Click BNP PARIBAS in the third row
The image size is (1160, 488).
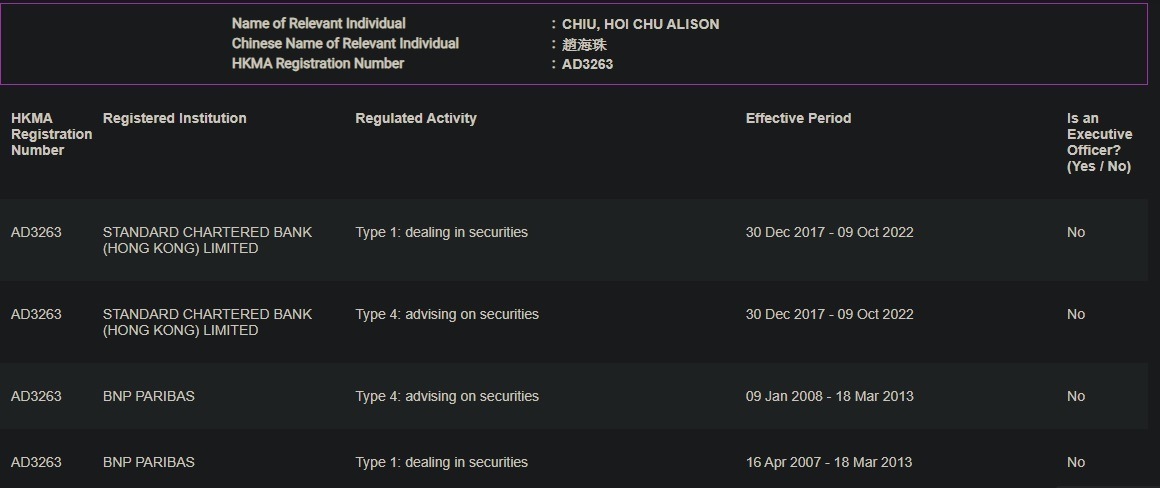(x=149, y=396)
